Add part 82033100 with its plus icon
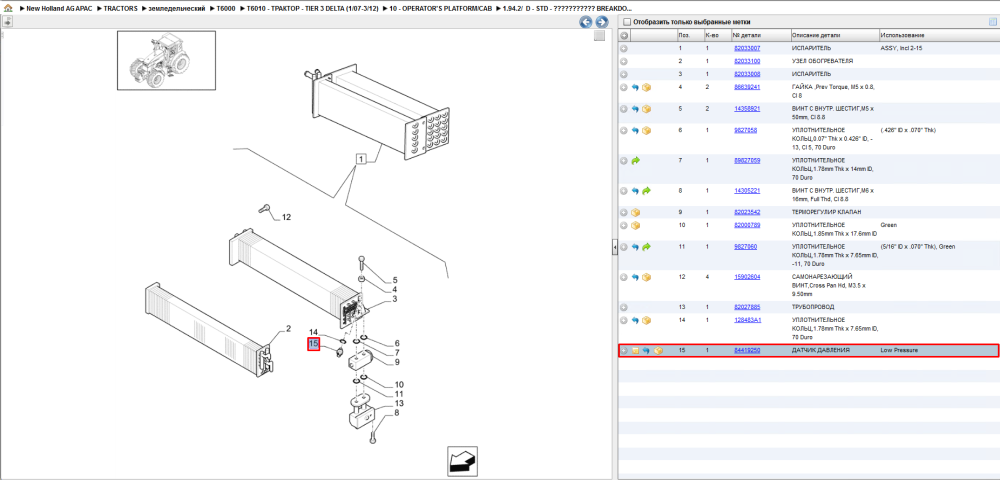 point(624,61)
